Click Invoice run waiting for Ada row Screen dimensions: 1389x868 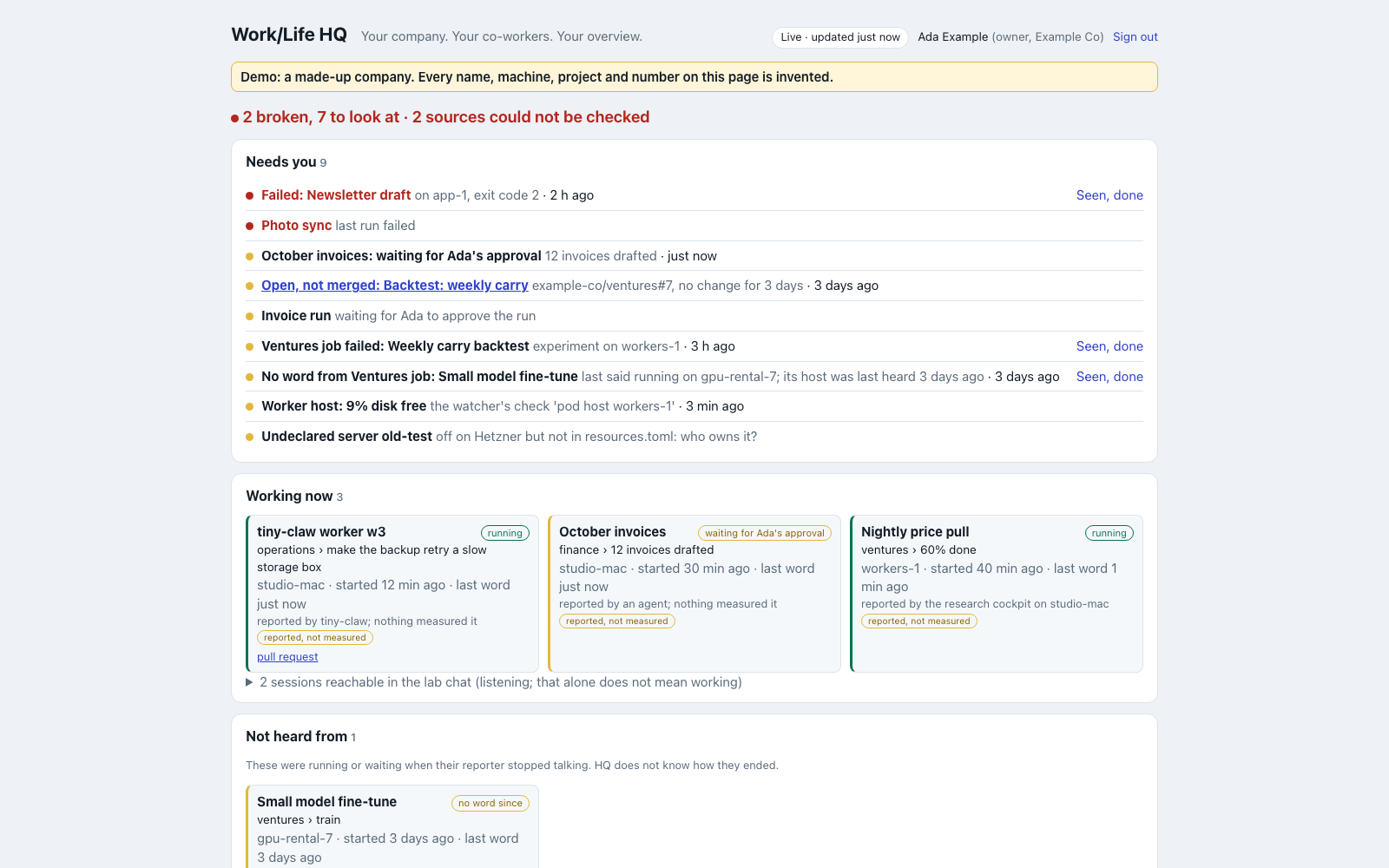tap(694, 316)
